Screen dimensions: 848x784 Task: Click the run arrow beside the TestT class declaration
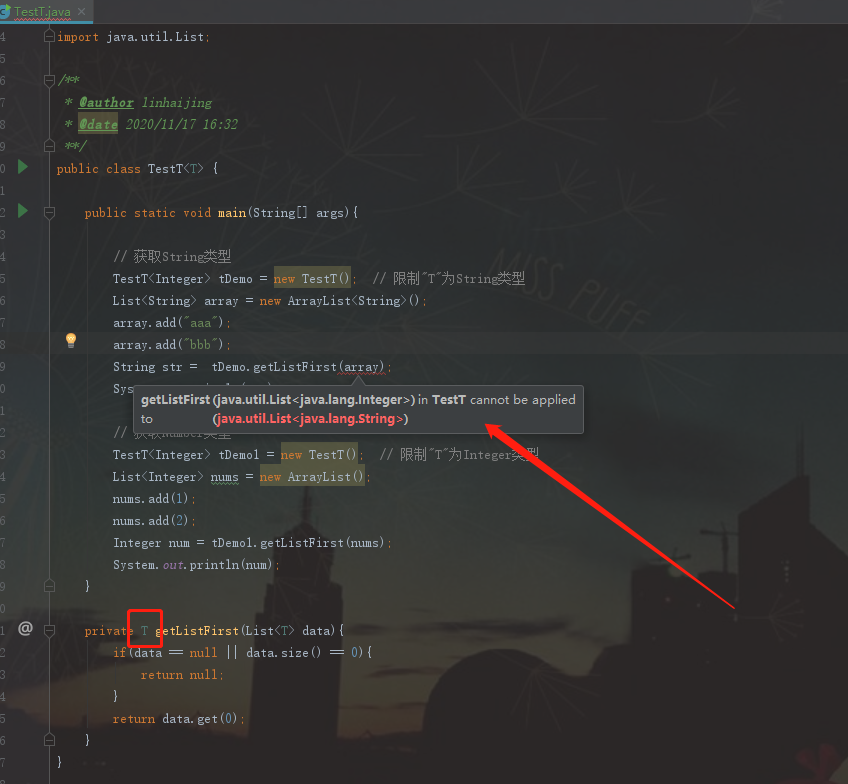tap(22, 168)
